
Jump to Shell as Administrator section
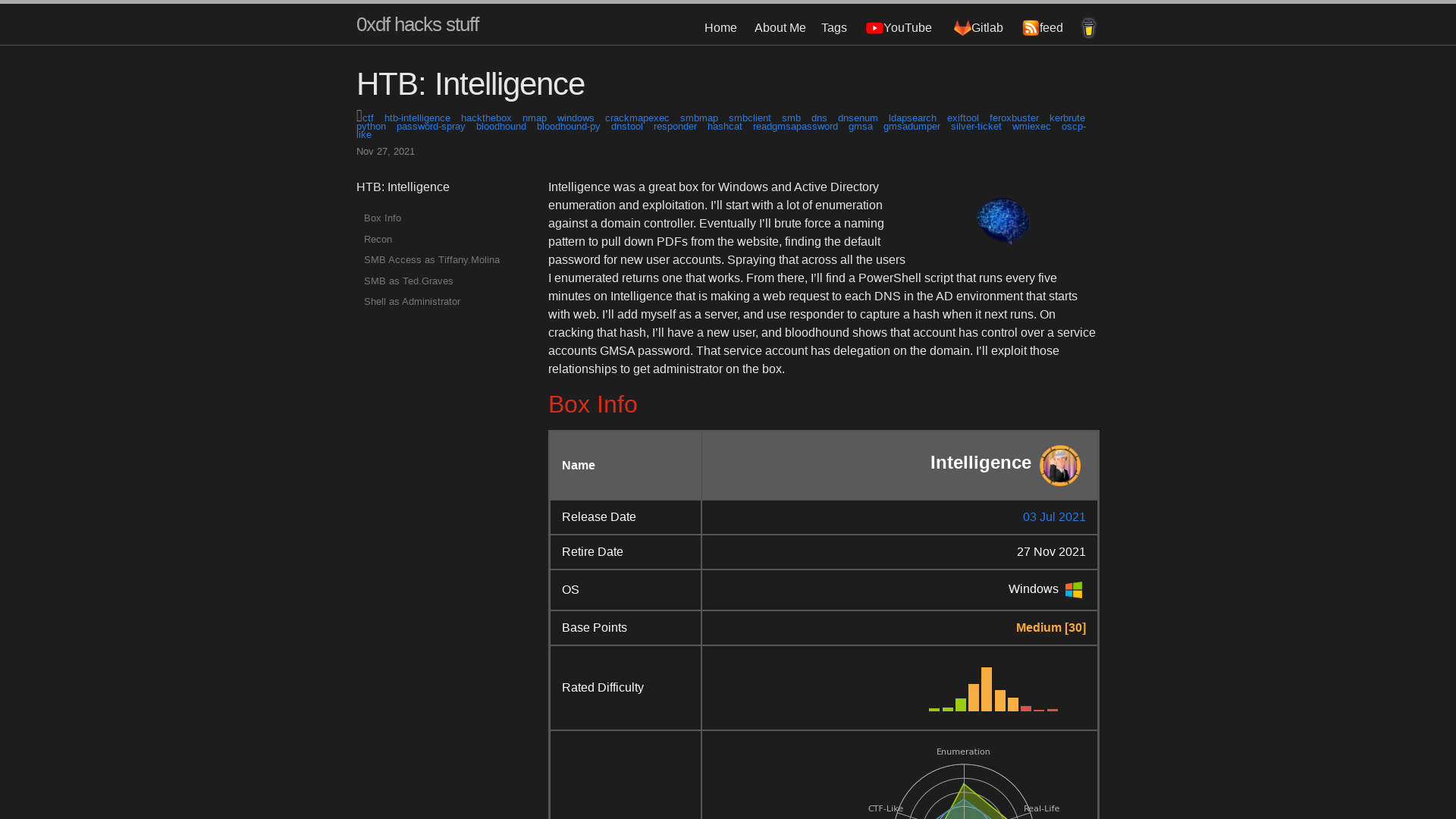[412, 302]
